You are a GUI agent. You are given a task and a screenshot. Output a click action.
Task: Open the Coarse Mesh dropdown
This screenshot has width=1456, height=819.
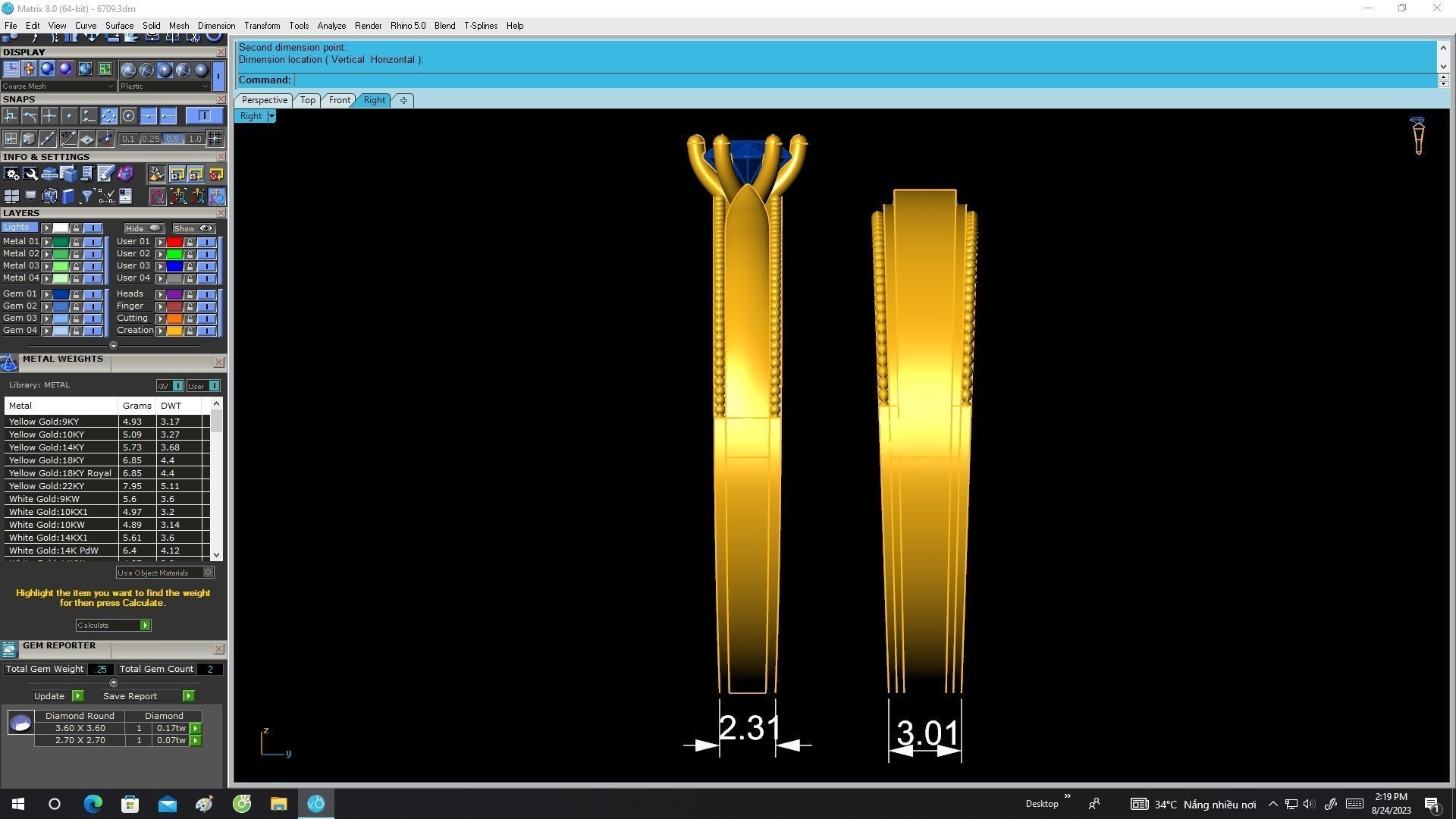tap(58, 86)
